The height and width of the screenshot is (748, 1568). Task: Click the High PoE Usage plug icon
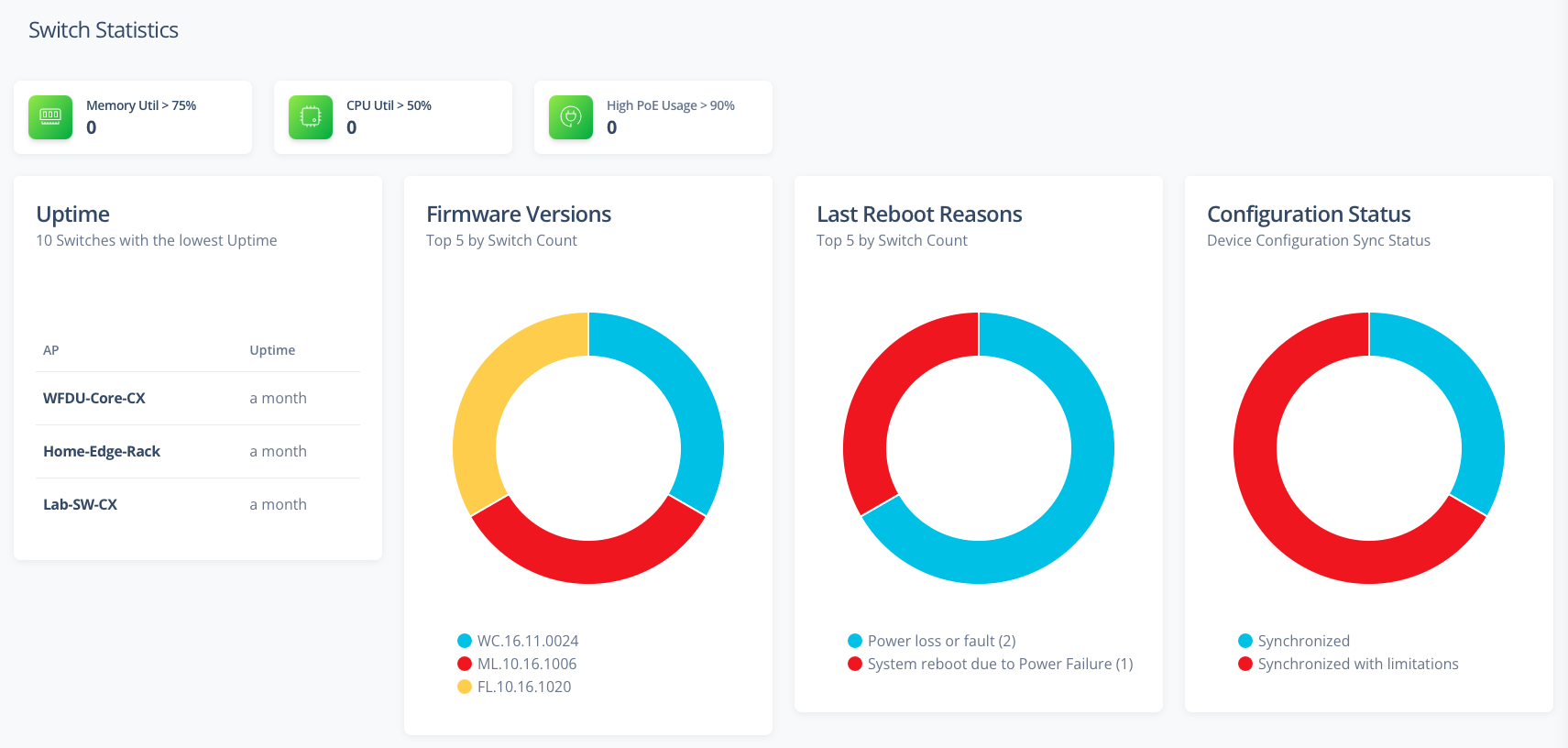(571, 117)
